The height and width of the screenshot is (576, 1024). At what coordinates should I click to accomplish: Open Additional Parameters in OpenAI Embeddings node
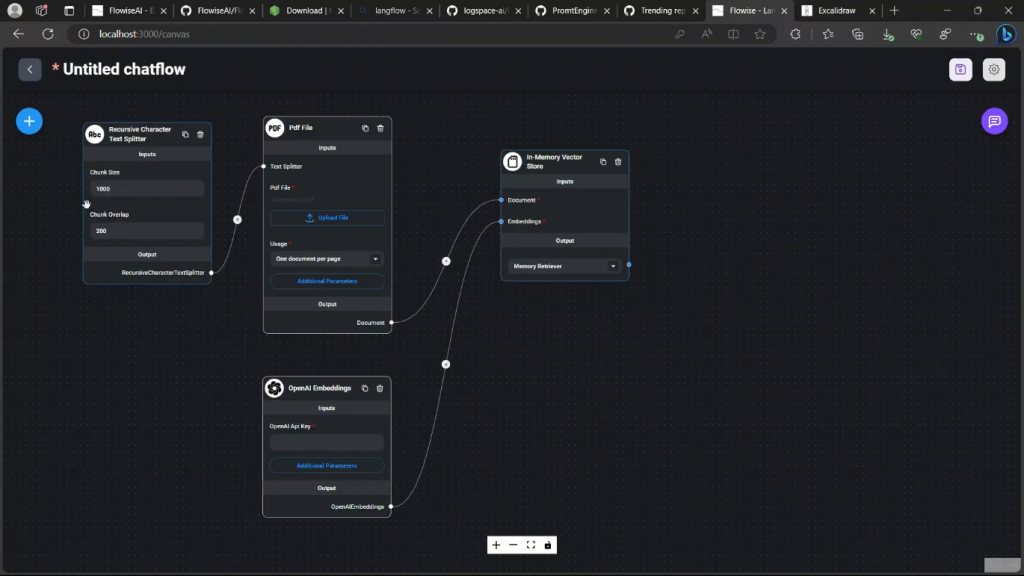click(327, 466)
